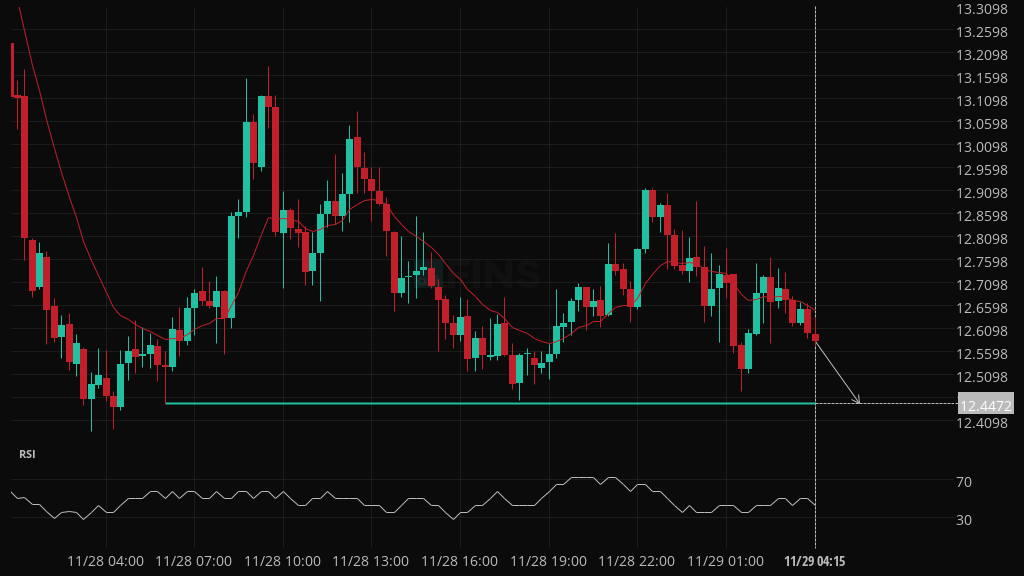Click the 11/28 10:00 time axis label

tap(282, 561)
